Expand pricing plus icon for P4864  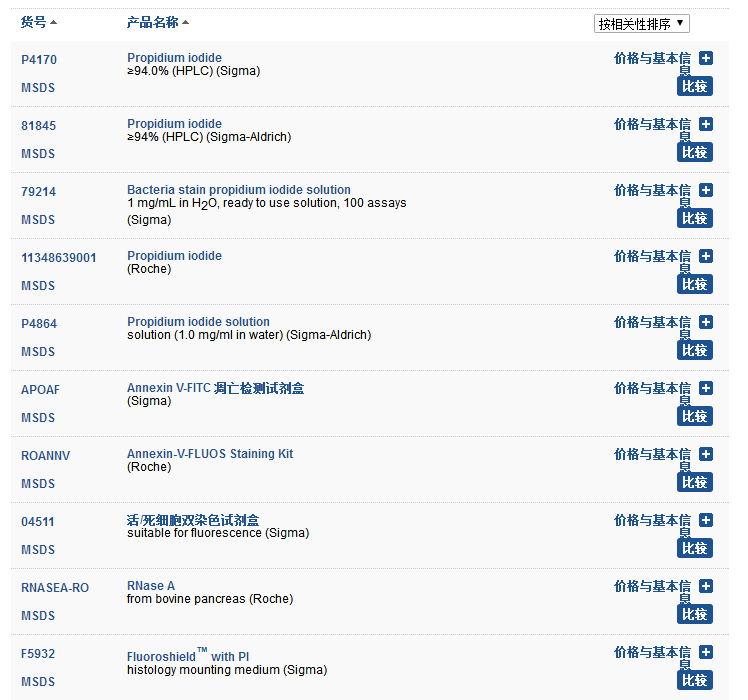pyautogui.click(x=706, y=322)
